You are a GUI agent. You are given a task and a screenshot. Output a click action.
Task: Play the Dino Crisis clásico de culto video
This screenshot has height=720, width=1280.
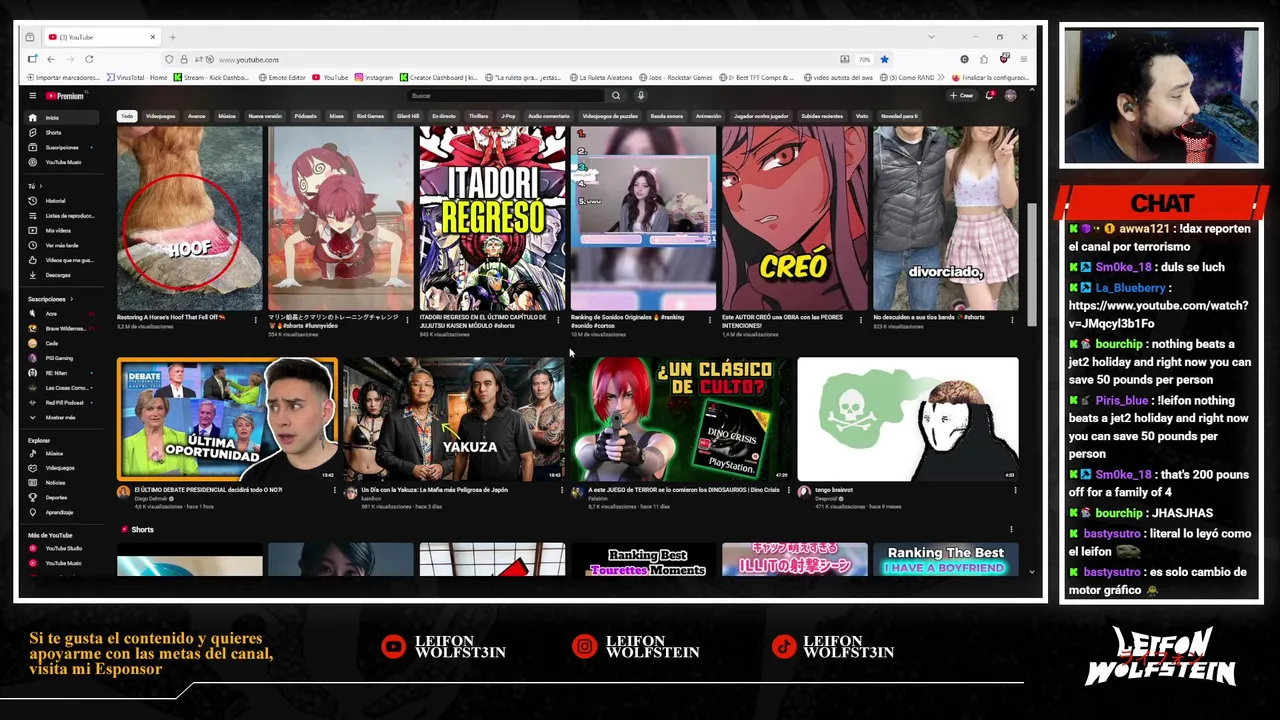click(680, 419)
